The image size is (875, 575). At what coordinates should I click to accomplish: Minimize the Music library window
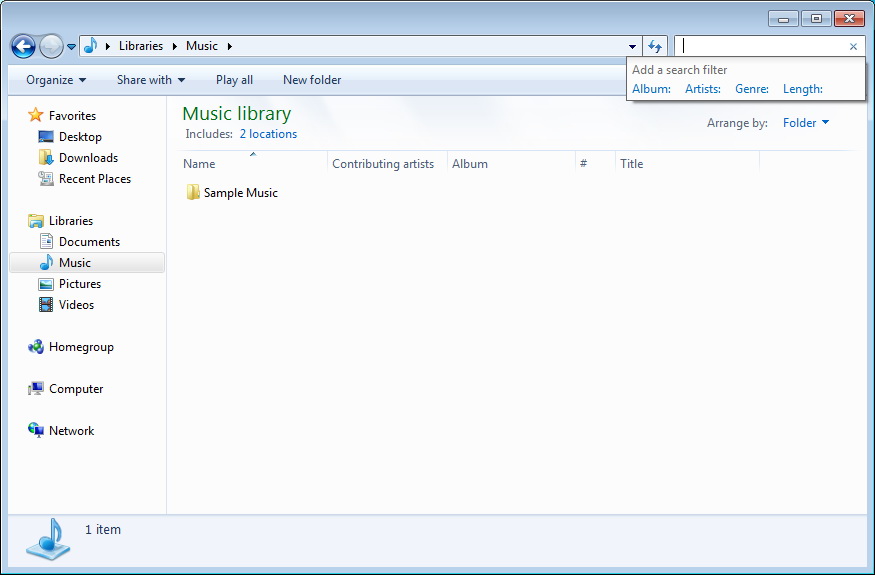pos(783,19)
